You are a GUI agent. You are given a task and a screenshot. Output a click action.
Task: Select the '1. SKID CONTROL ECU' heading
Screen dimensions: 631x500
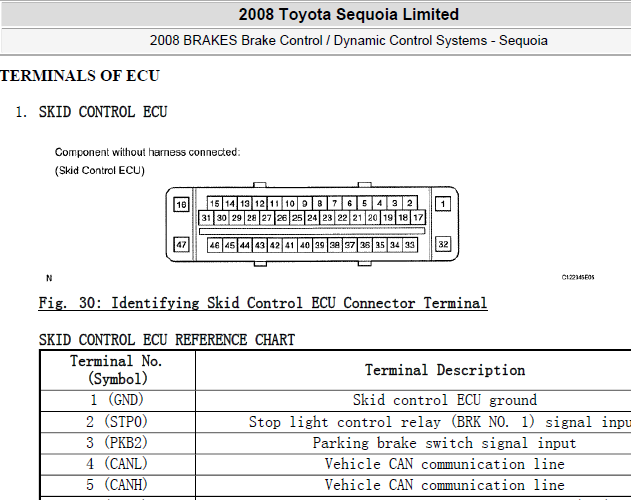(91, 112)
